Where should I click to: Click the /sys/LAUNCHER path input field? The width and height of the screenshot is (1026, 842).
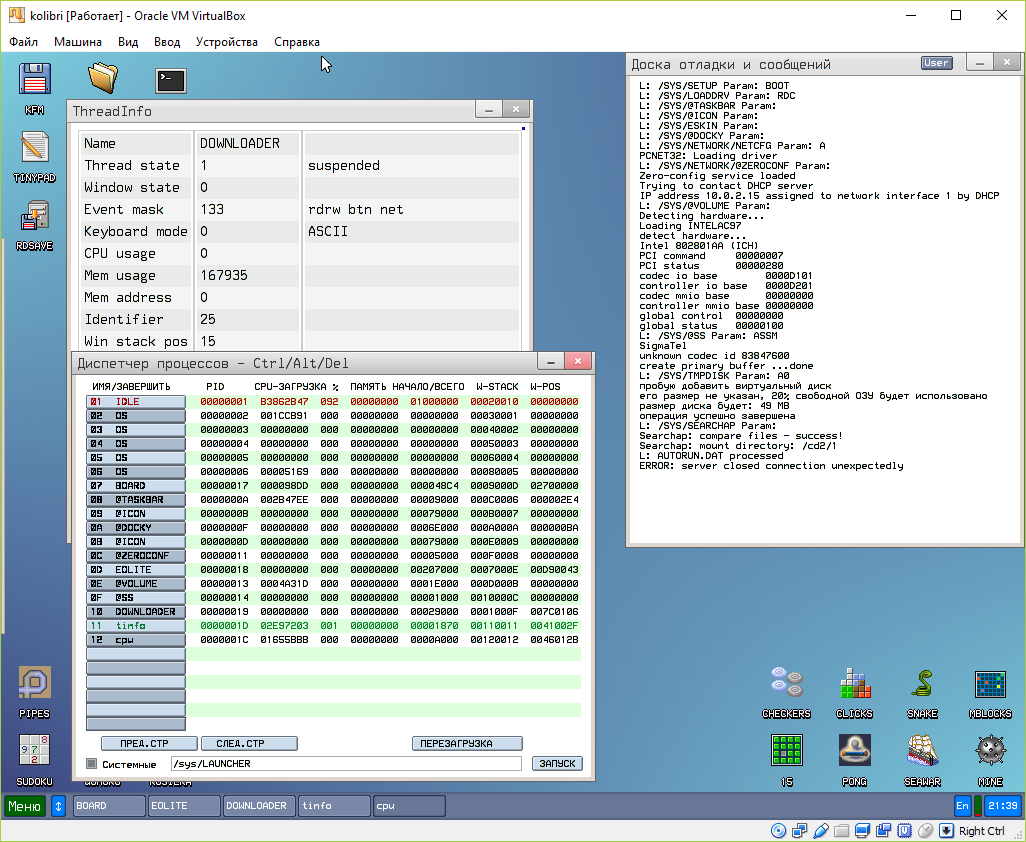(345, 764)
